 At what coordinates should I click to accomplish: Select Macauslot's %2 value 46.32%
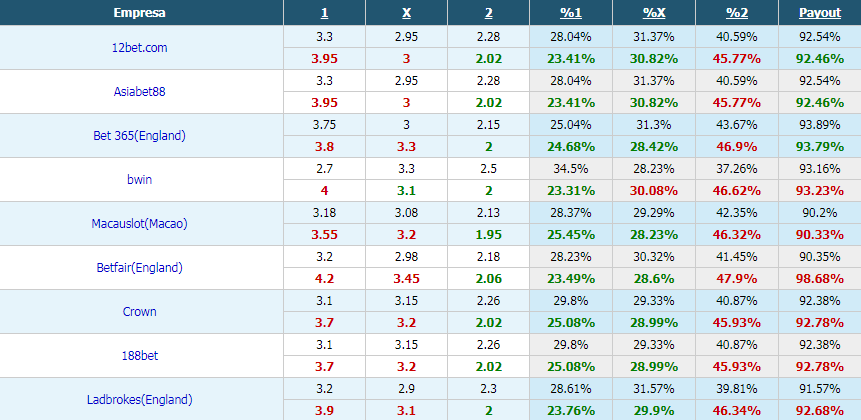coord(736,234)
